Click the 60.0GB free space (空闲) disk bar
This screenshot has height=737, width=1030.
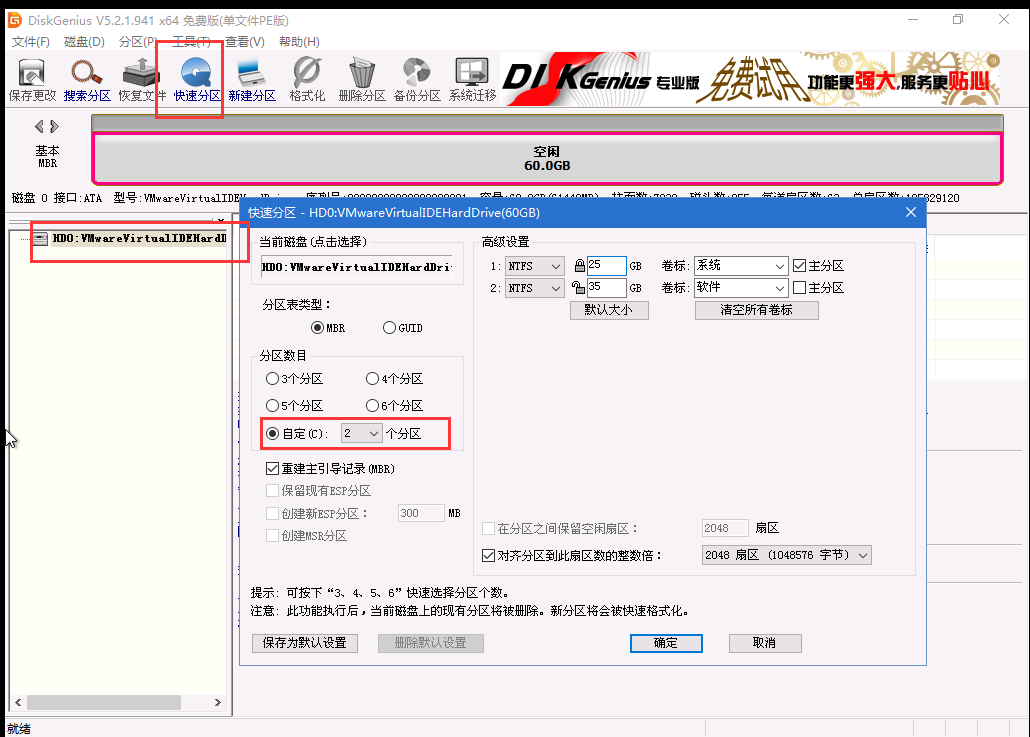(547, 158)
